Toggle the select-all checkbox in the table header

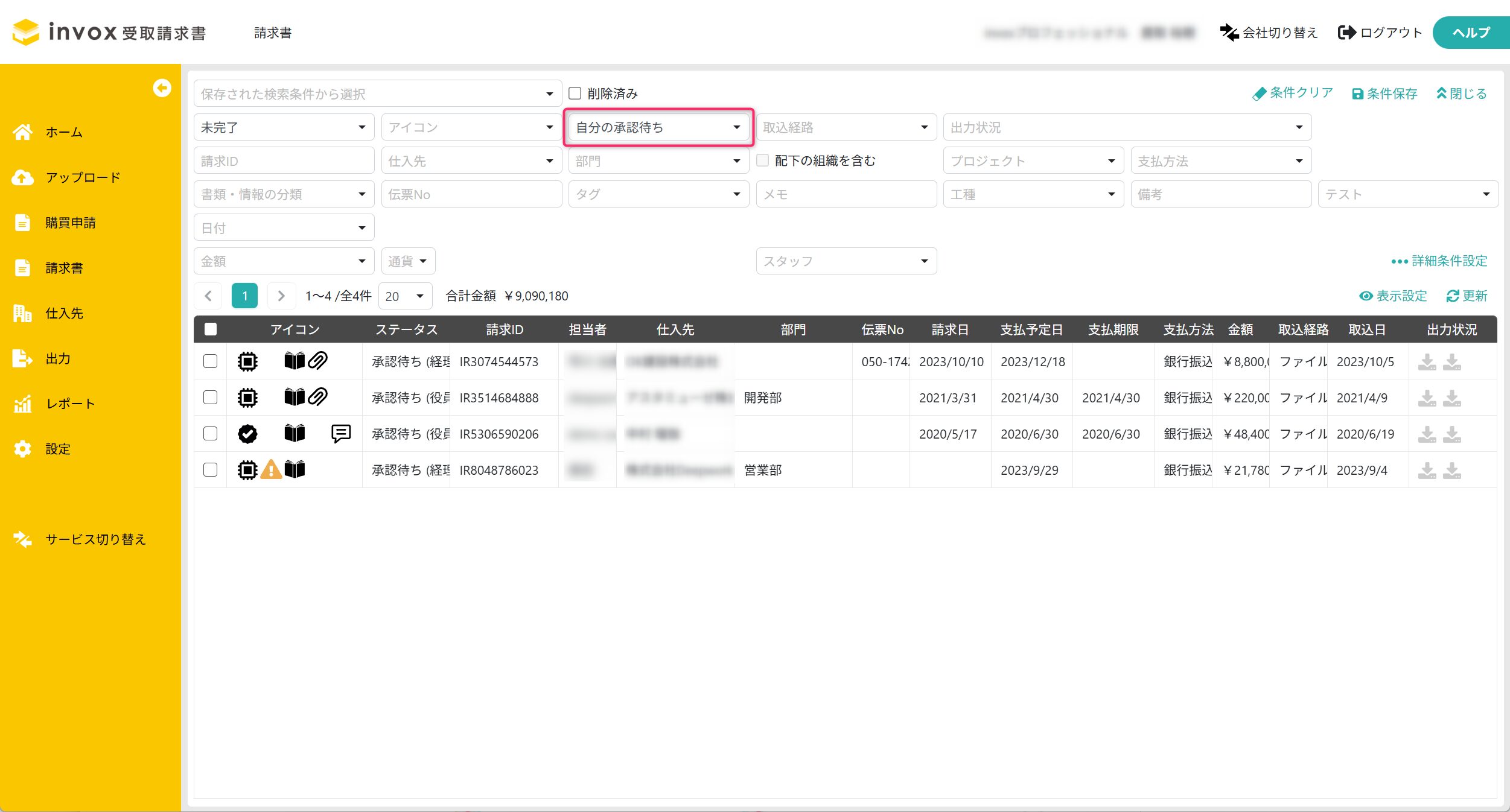[x=210, y=329]
